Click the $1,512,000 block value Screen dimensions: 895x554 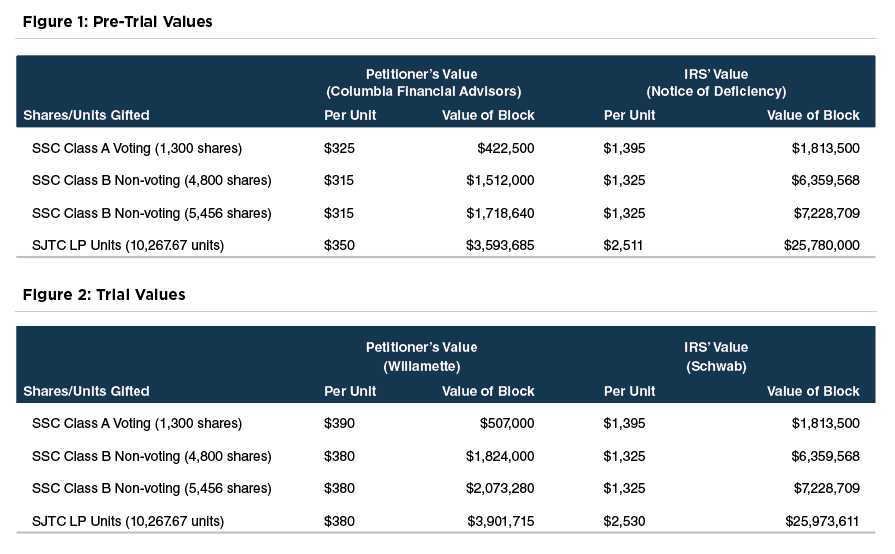pyautogui.click(x=500, y=181)
